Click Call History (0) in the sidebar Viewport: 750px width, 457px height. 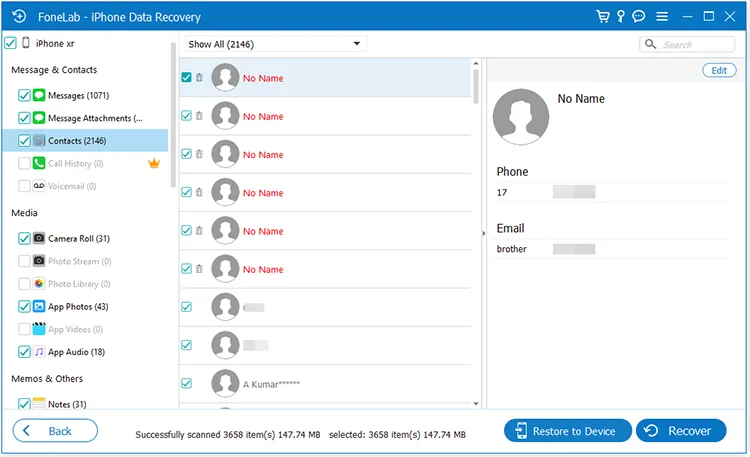76,163
